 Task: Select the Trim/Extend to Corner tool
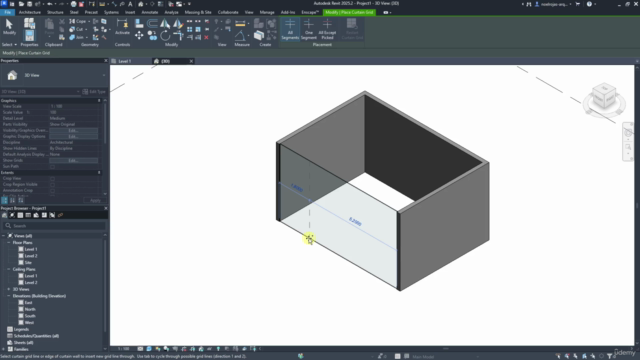(x=178, y=36)
